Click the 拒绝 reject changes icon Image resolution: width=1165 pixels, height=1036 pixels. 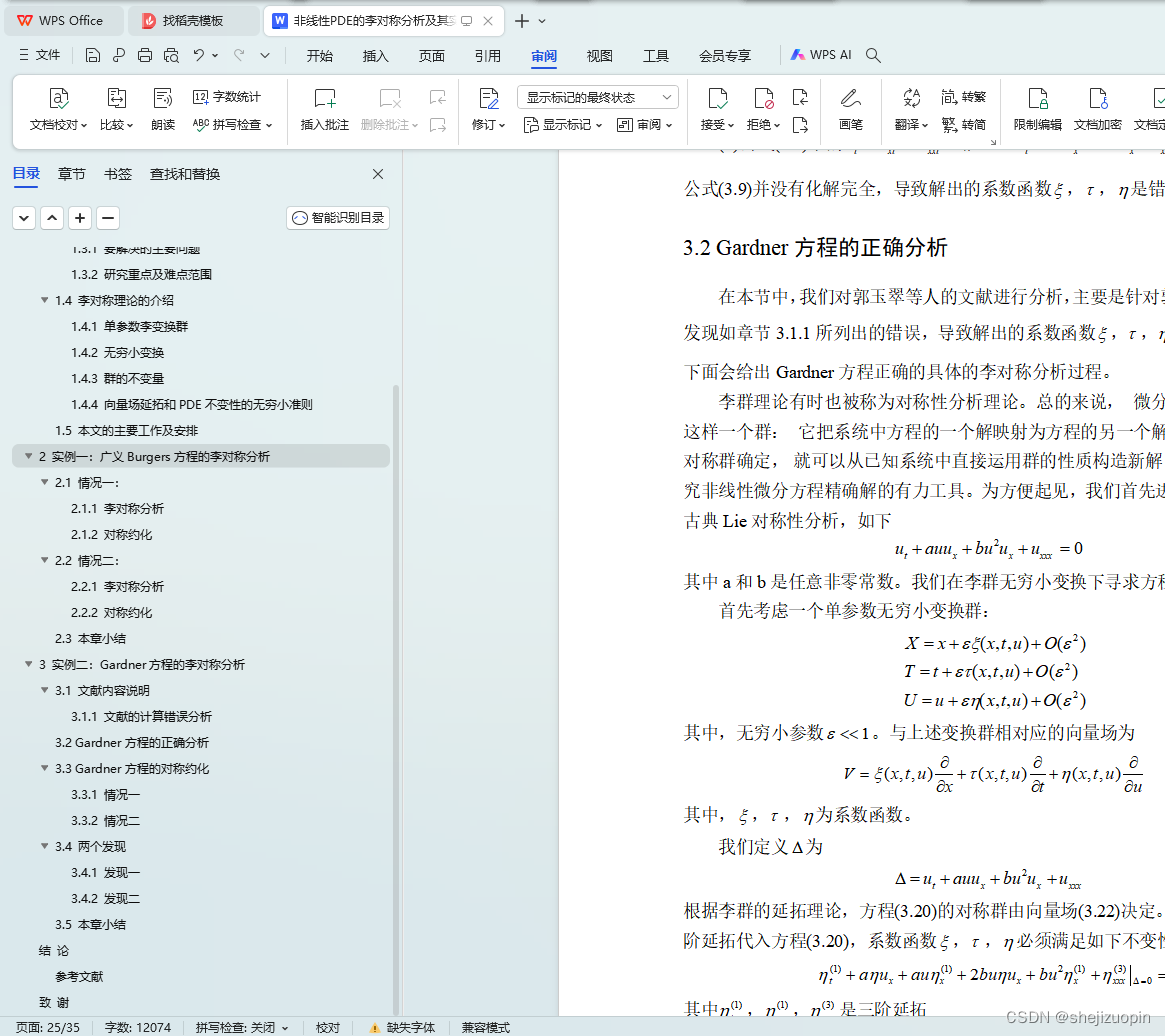[x=763, y=99]
